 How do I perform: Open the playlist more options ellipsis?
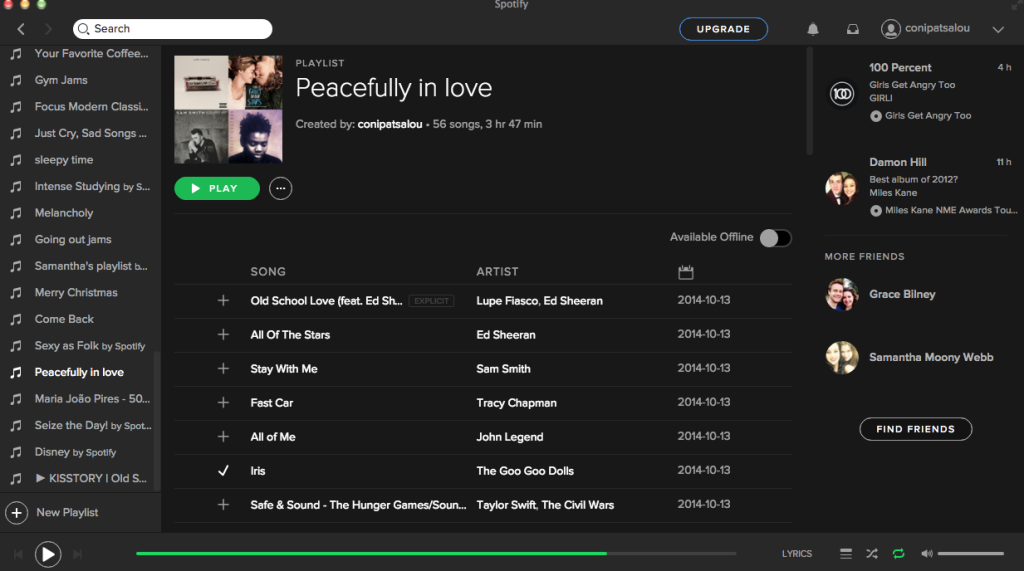pos(280,188)
